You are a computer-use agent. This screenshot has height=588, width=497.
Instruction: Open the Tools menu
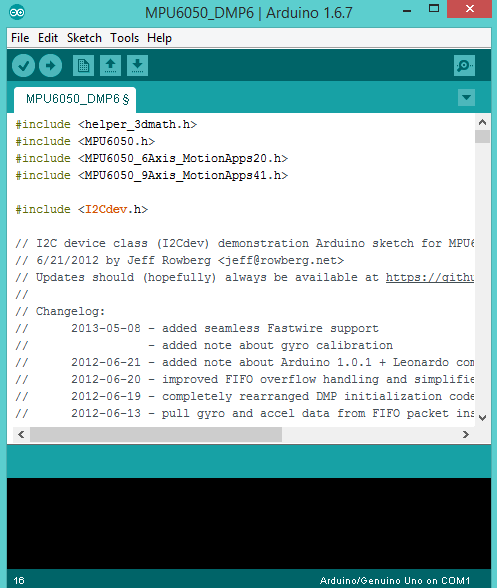click(124, 38)
